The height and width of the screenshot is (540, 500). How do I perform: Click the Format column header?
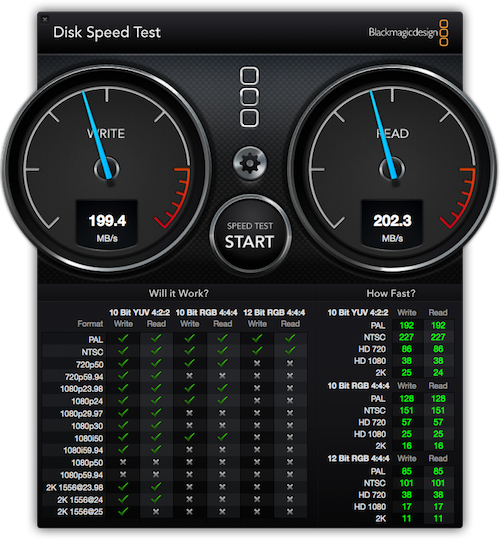[90, 324]
